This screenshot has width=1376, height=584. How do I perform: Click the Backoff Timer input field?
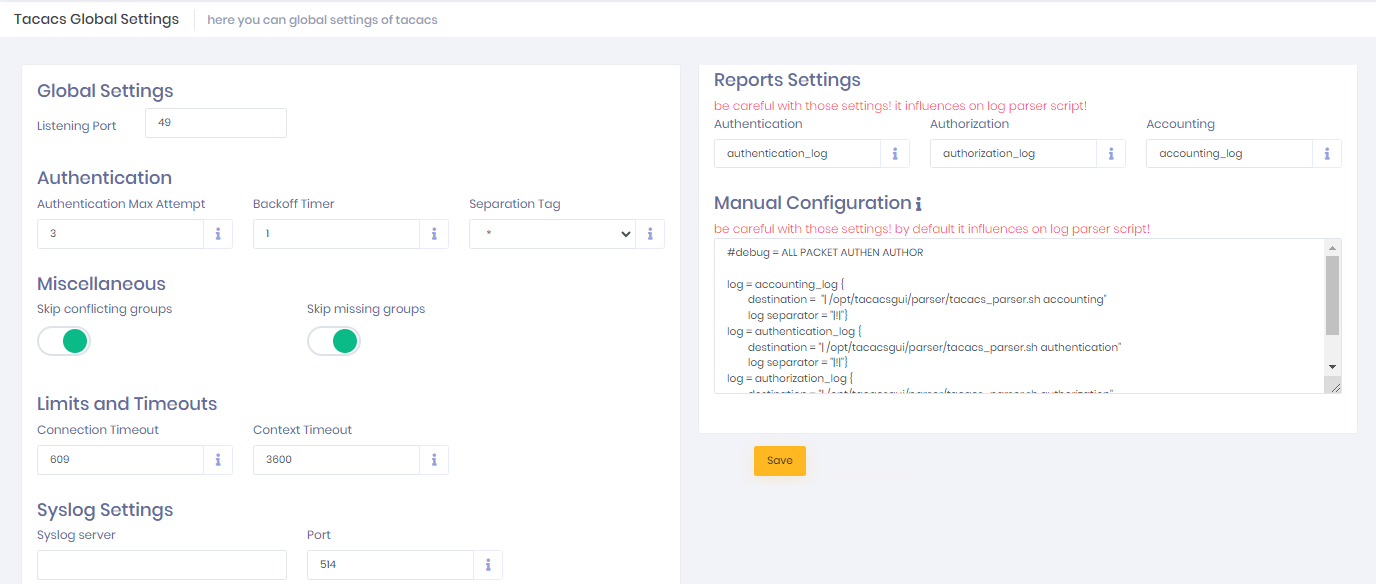pyautogui.click(x=337, y=234)
